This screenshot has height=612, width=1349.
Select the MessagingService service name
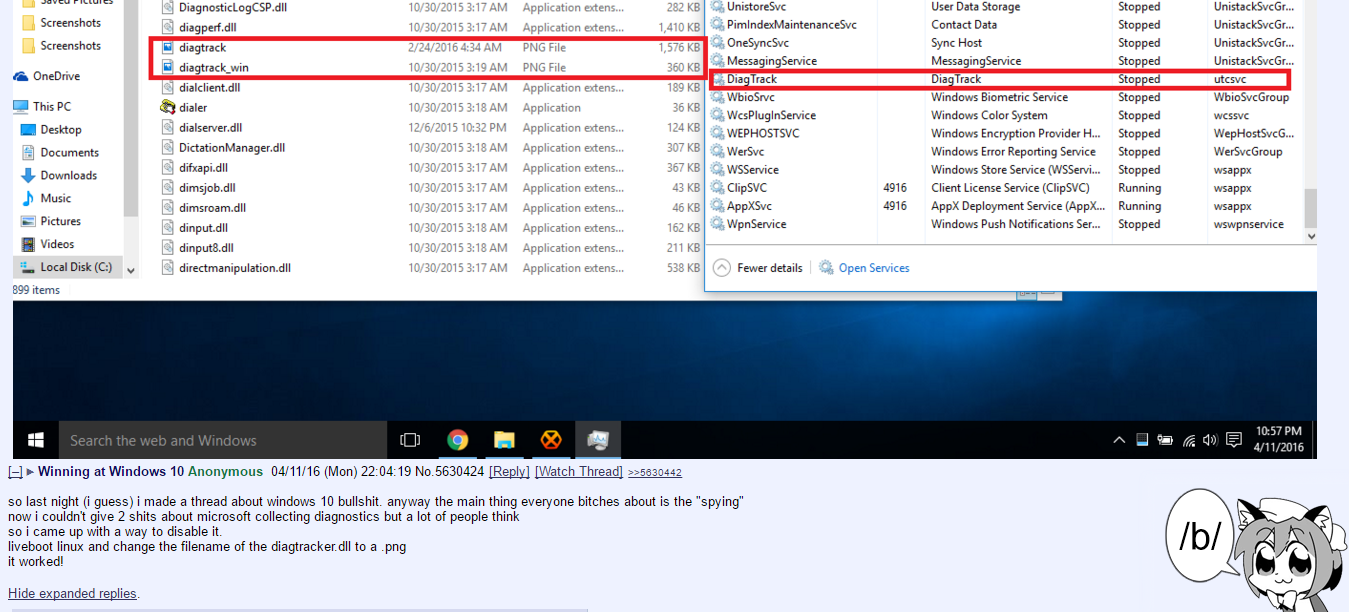[x=772, y=61]
